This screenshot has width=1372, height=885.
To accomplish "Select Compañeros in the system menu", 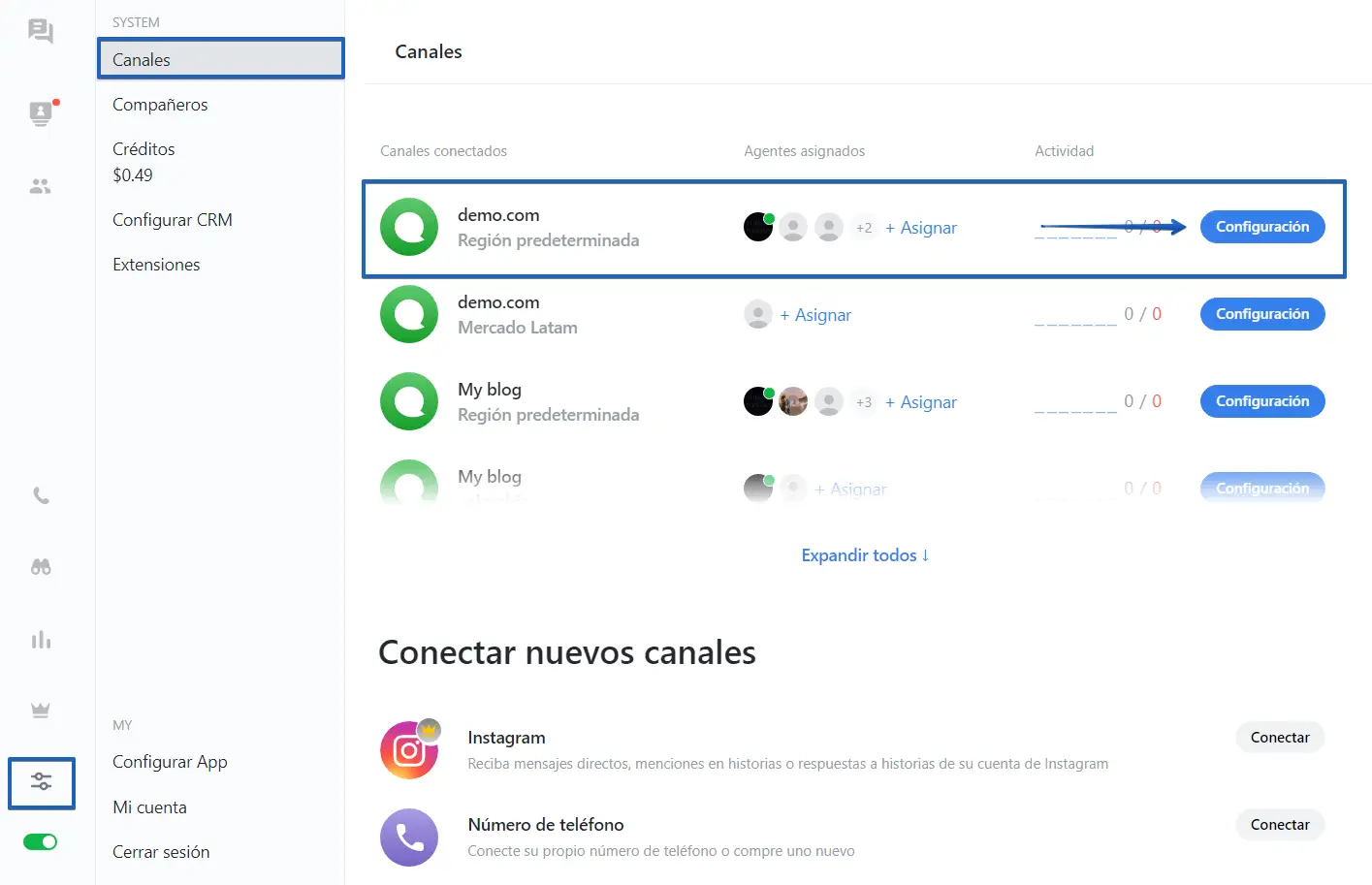I will click(x=160, y=105).
